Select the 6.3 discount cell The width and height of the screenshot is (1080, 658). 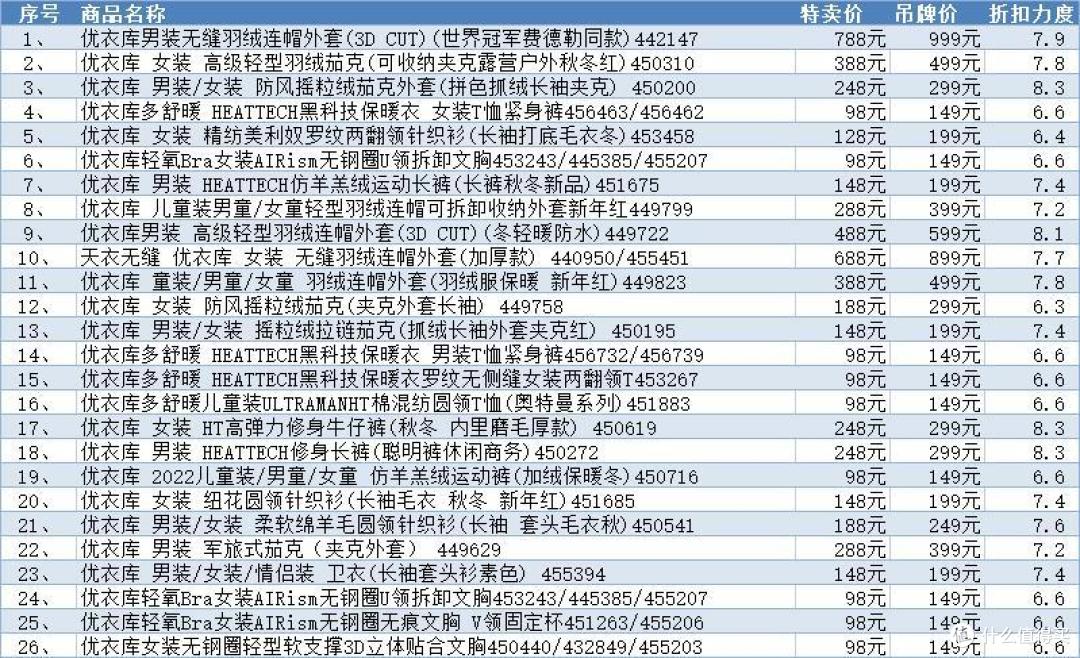click(x=1048, y=307)
